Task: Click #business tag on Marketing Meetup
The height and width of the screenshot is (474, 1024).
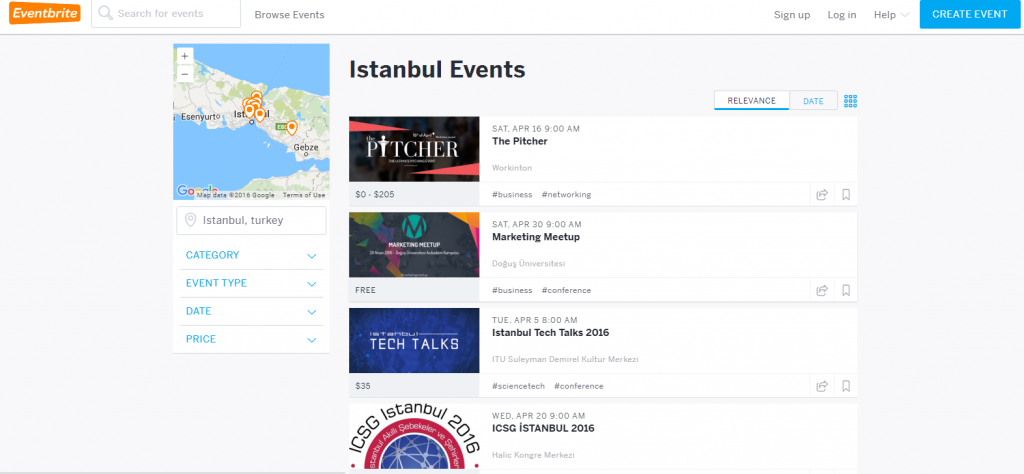Action: [512, 290]
